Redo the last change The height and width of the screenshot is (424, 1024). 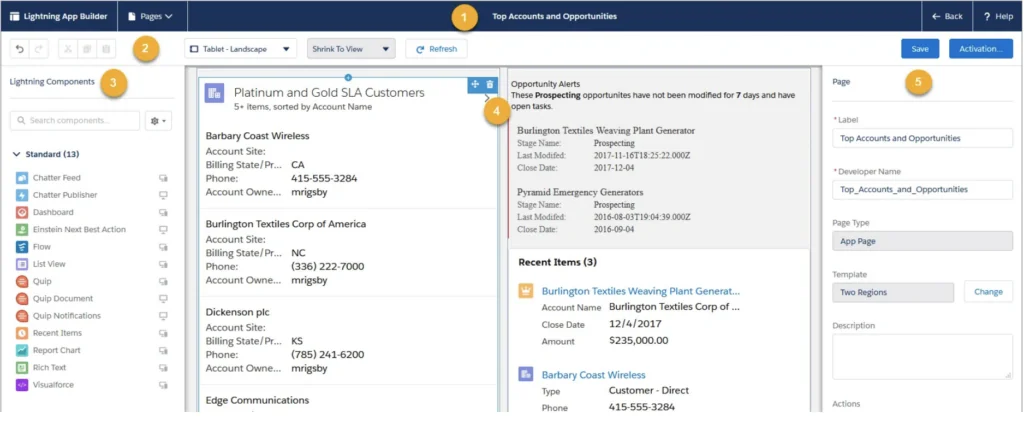tap(37, 49)
